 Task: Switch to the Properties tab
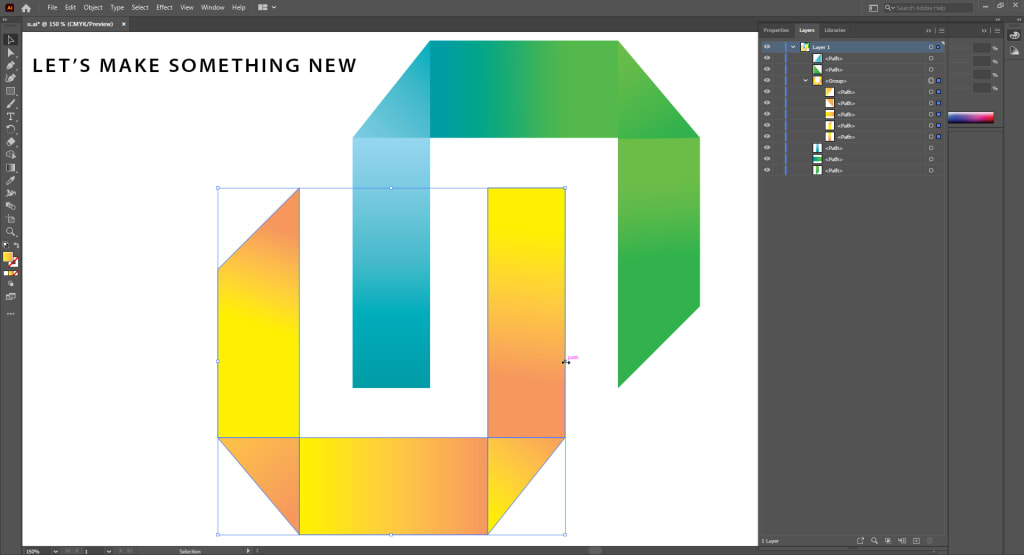pos(776,30)
